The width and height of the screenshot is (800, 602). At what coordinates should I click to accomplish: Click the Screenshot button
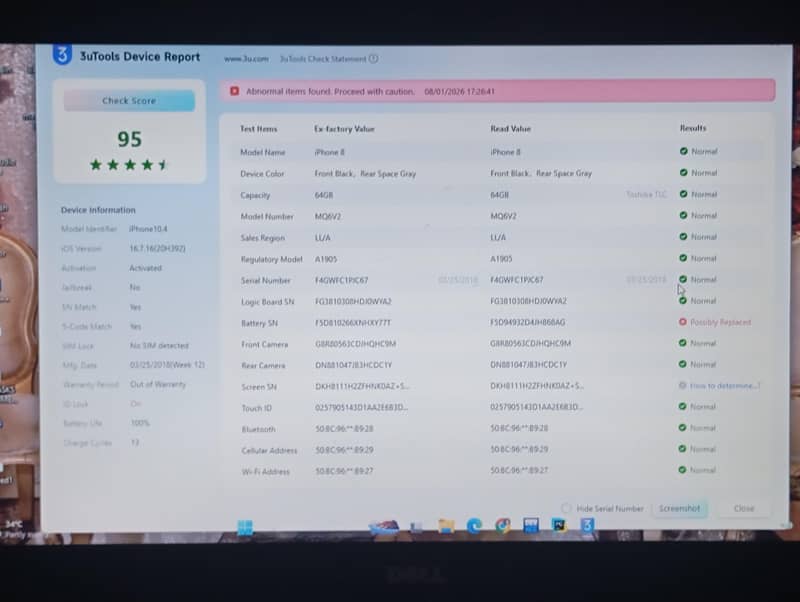point(680,508)
